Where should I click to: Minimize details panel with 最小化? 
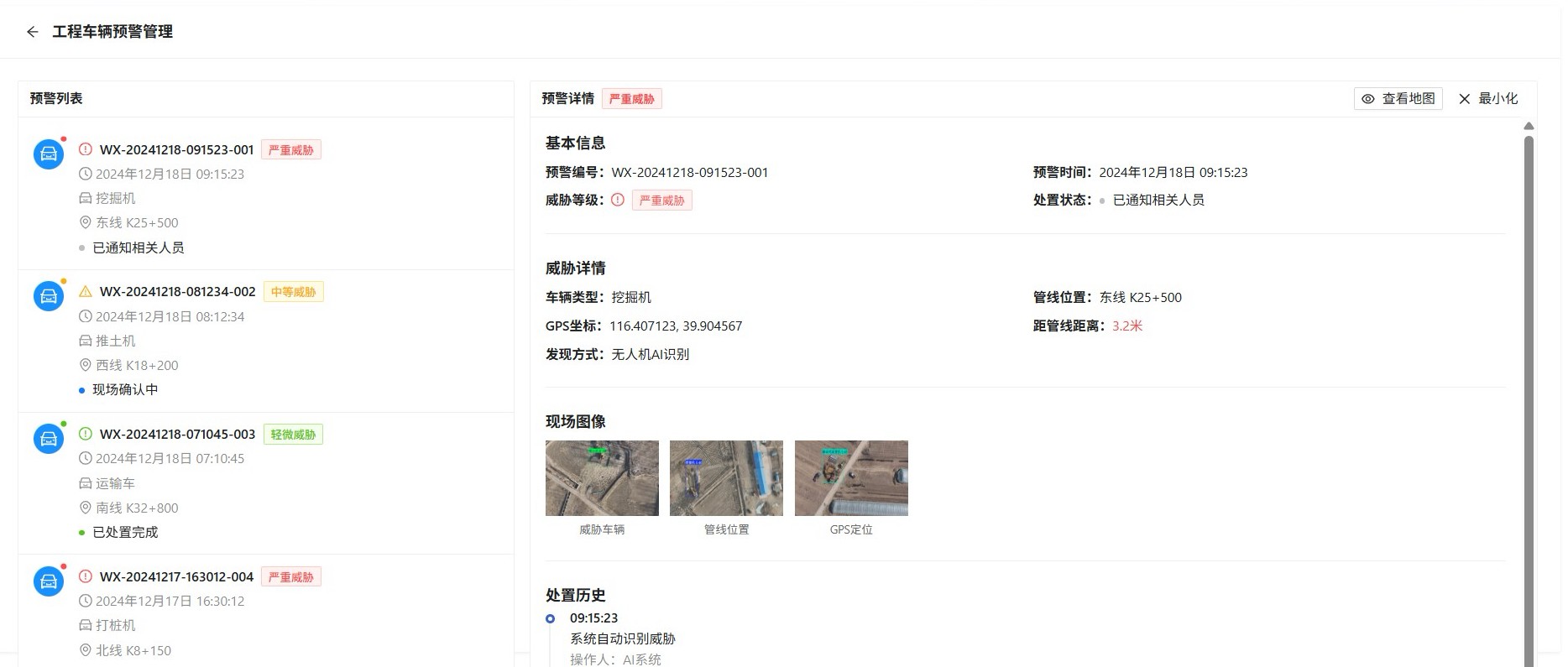pos(1488,99)
